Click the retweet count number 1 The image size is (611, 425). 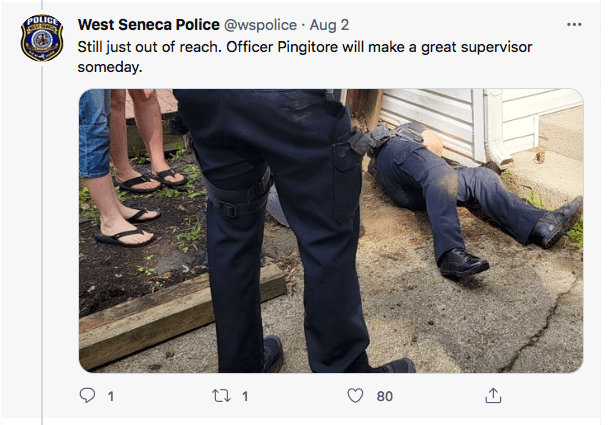coord(245,396)
